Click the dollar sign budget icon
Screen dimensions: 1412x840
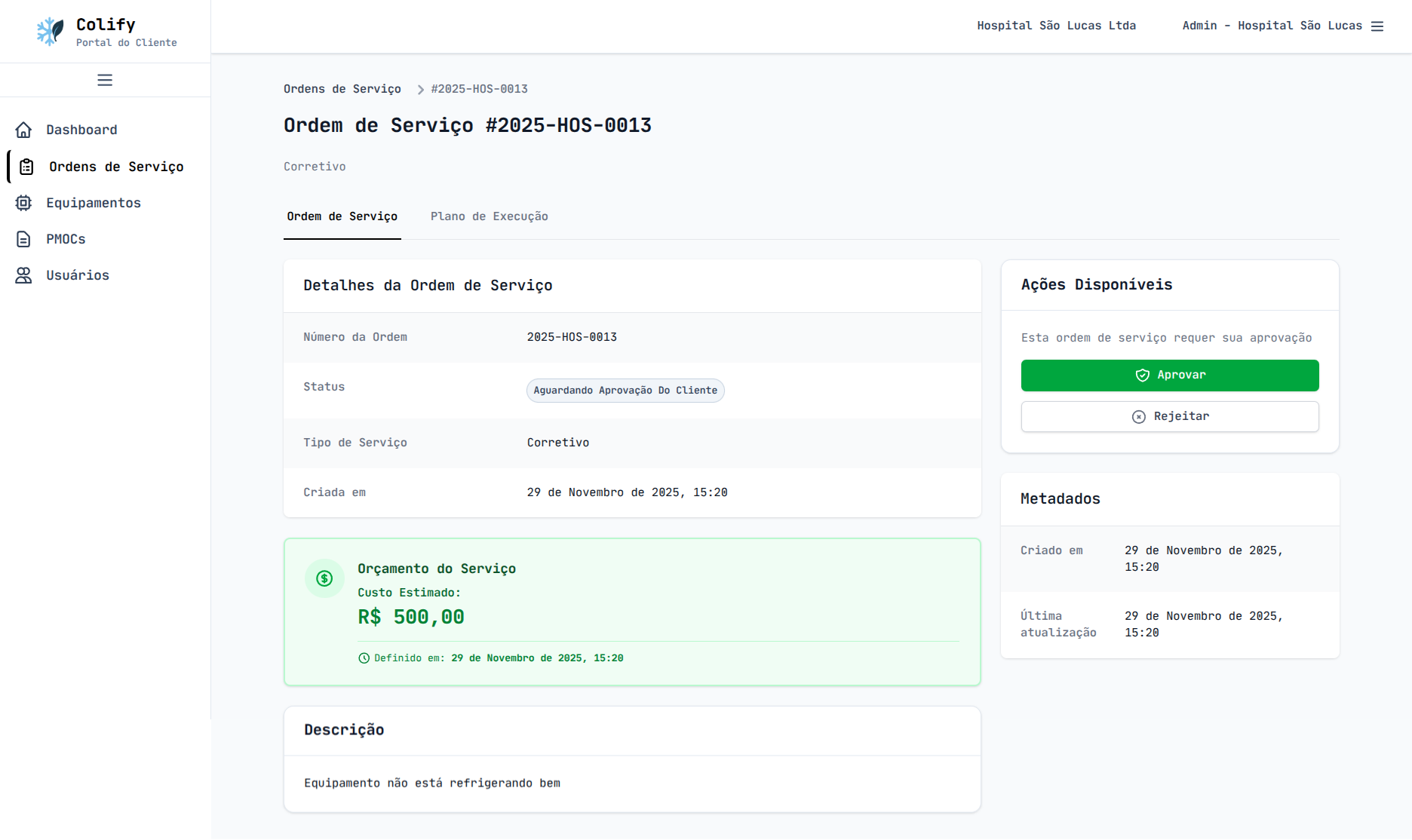(x=324, y=578)
